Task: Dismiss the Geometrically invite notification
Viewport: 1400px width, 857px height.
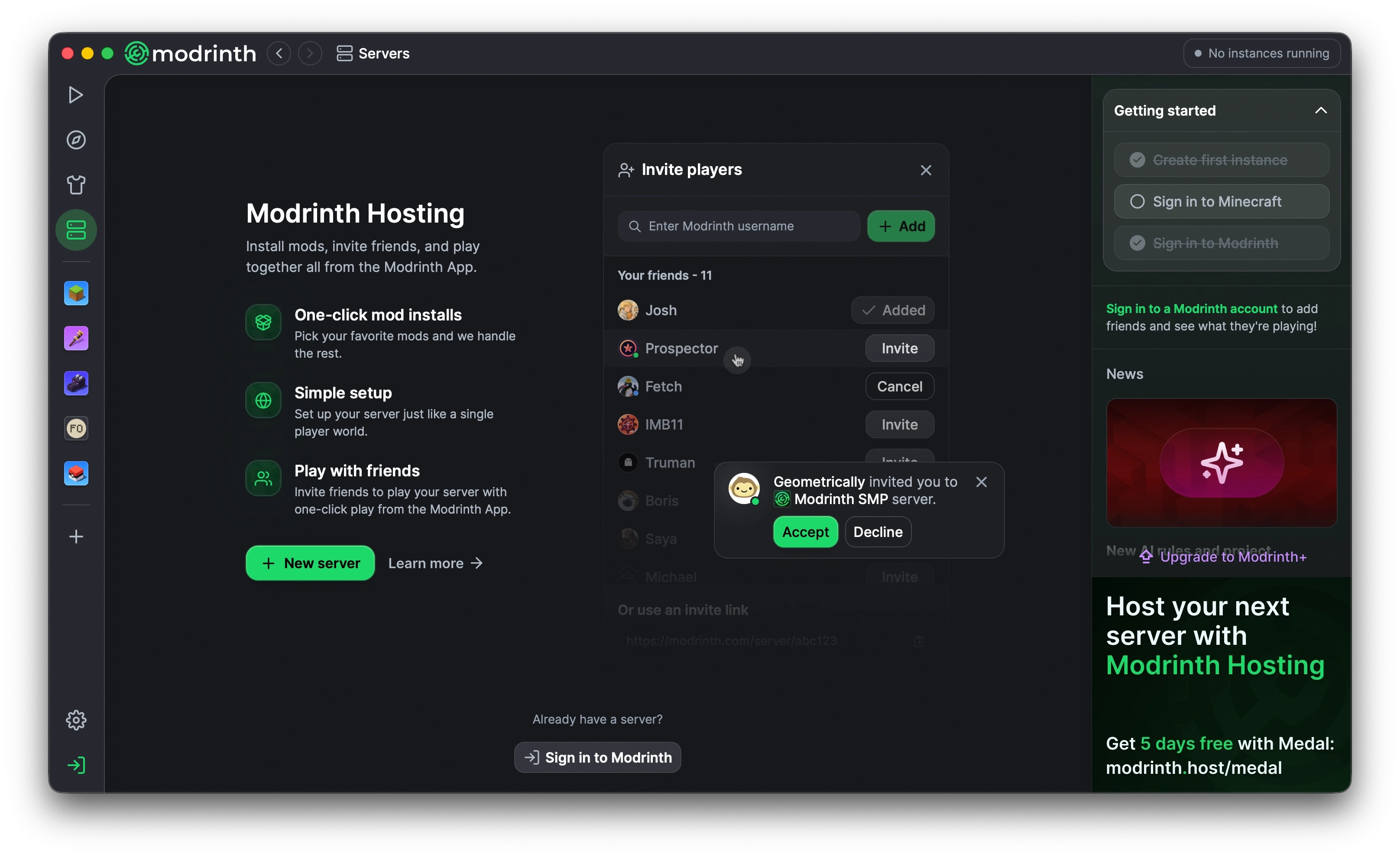Action: point(981,482)
